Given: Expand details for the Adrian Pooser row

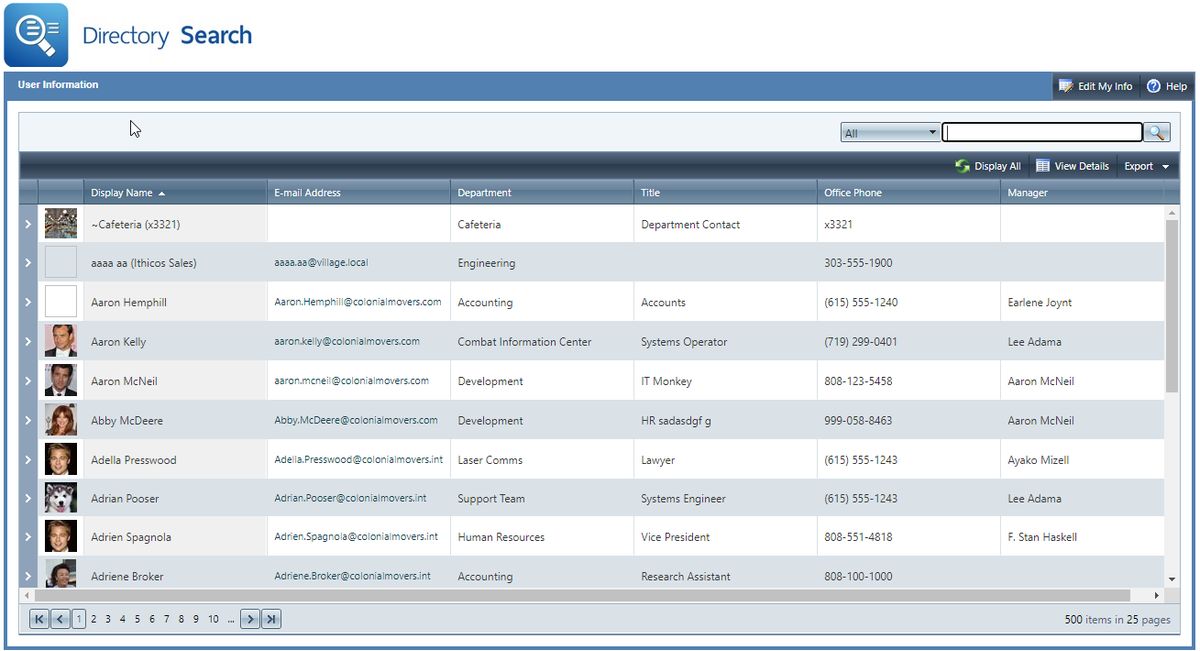Looking at the screenshot, I should pyautogui.click(x=27, y=498).
